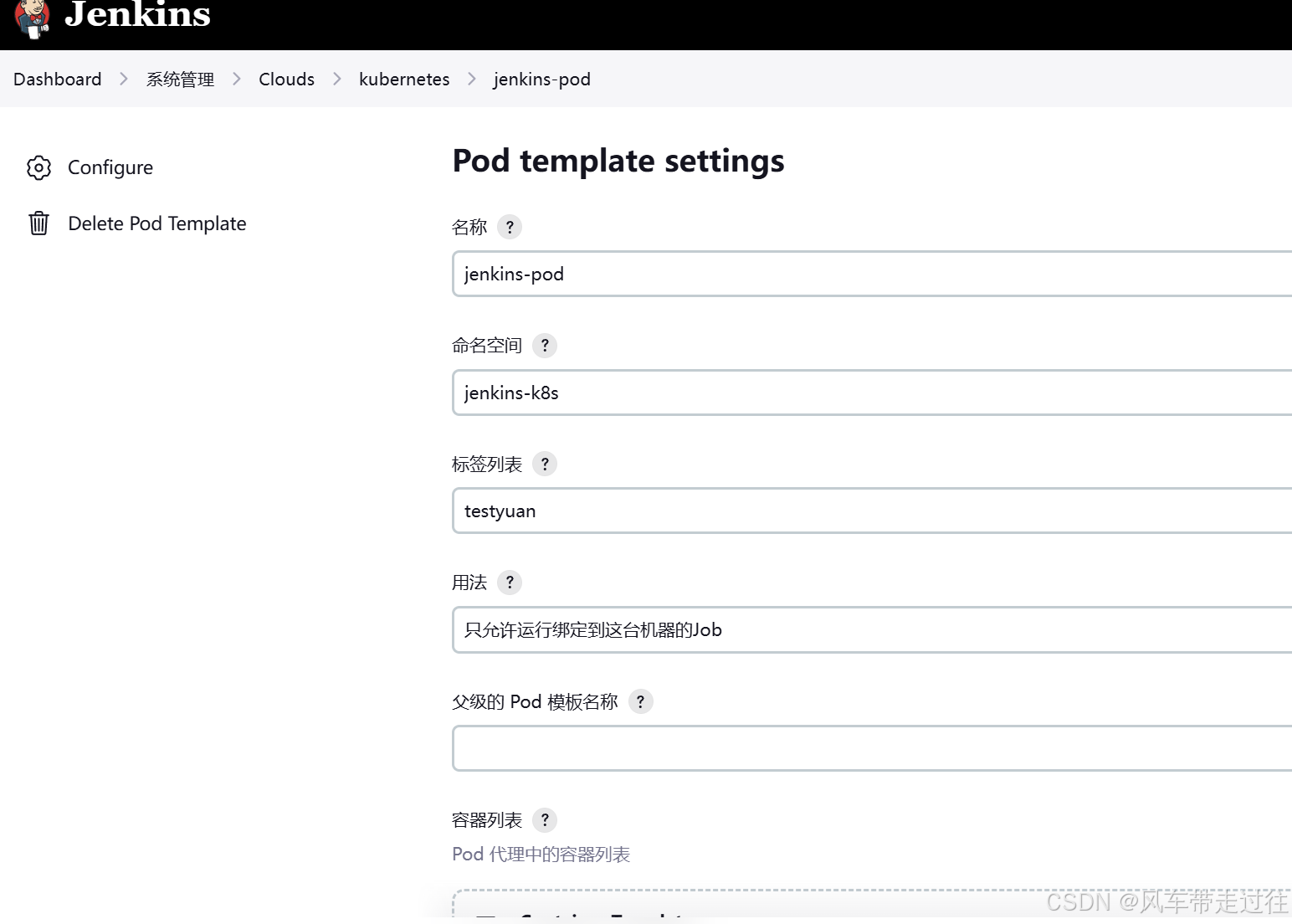Click the 父级的 Pod 模板名称 label
1292x924 pixels.
(535, 701)
